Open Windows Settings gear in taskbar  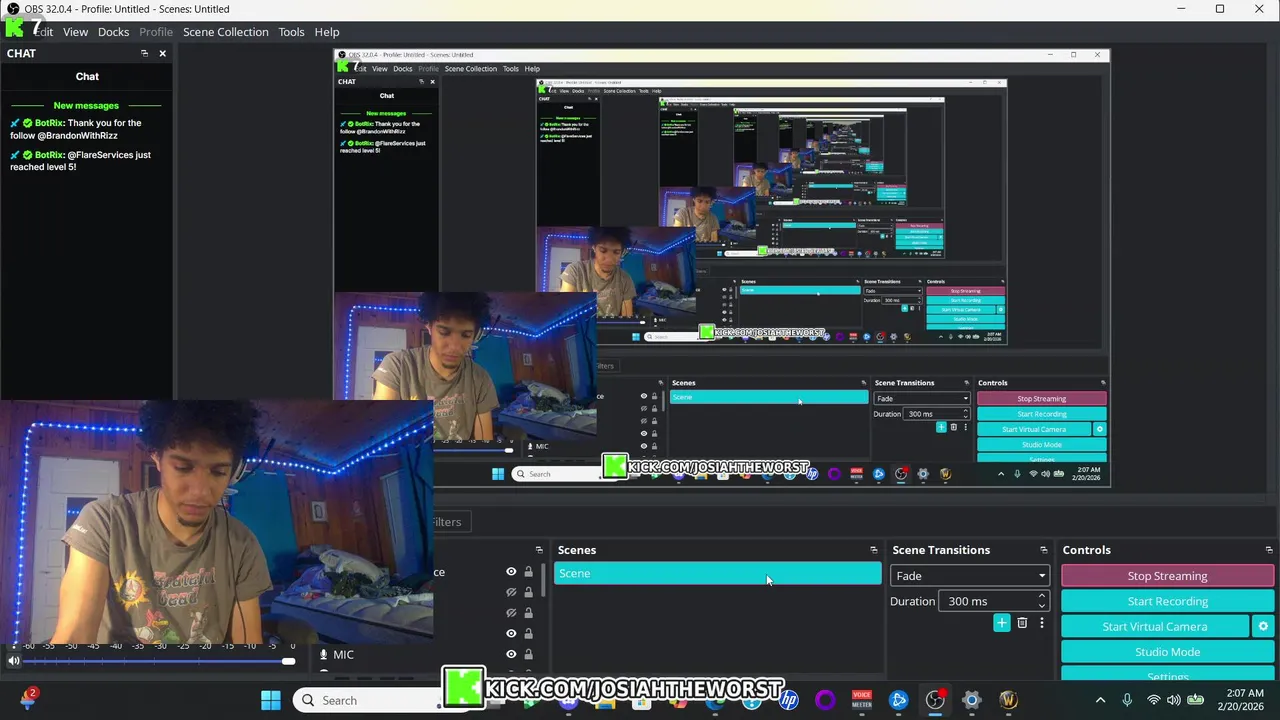(971, 700)
